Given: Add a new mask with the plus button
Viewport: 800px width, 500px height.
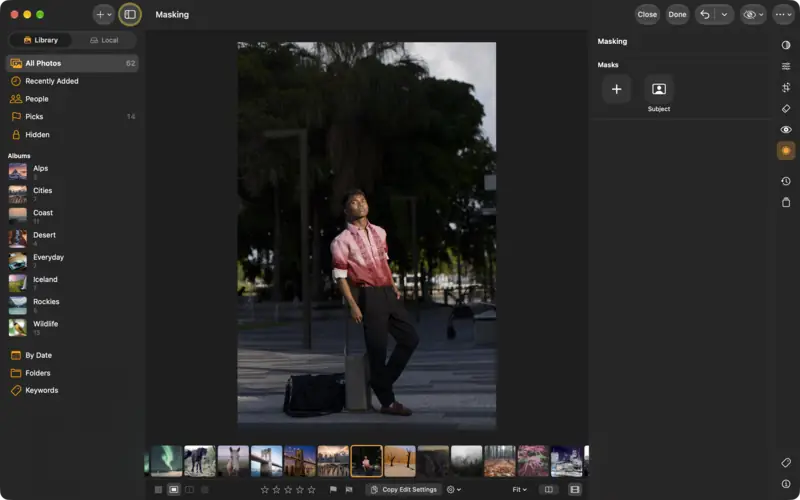Looking at the screenshot, I should point(616,89).
